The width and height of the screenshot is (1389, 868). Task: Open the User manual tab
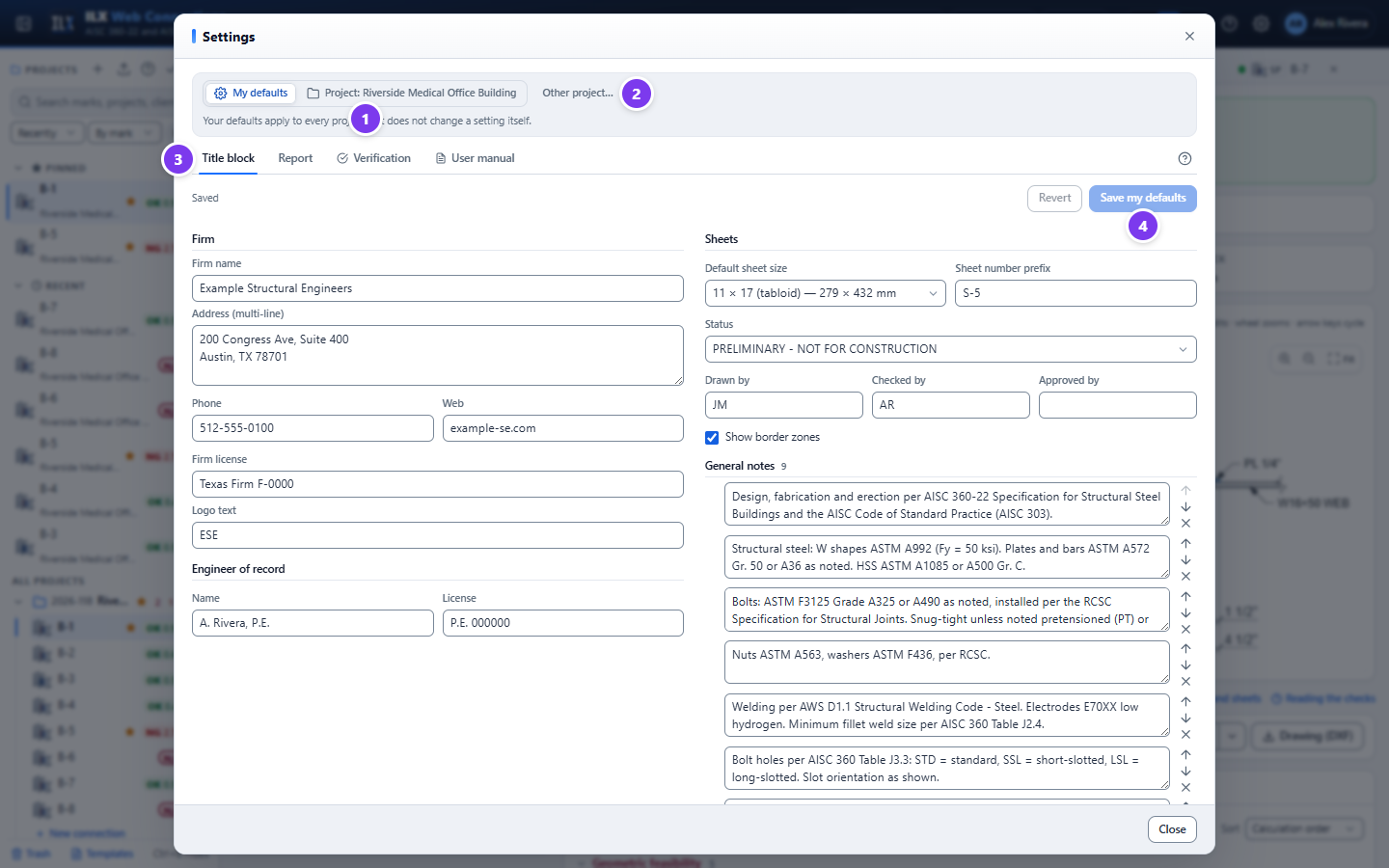click(x=475, y=158)
